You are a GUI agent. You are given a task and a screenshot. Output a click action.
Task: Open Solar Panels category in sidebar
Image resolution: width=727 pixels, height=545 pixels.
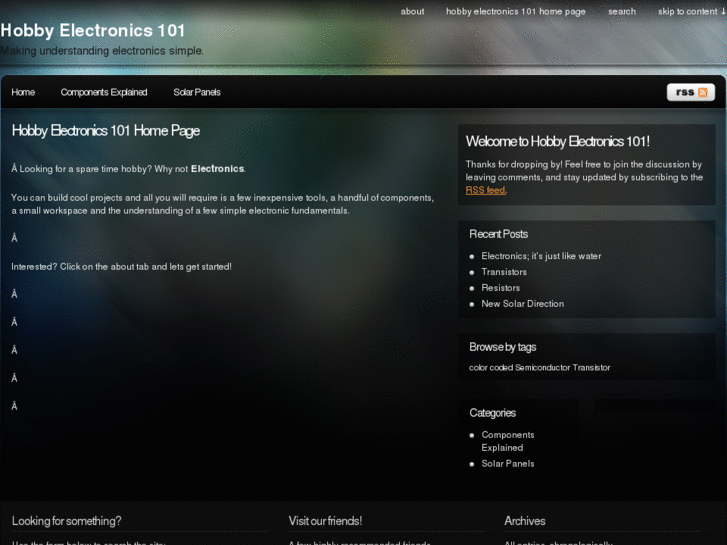coord(508,464)
